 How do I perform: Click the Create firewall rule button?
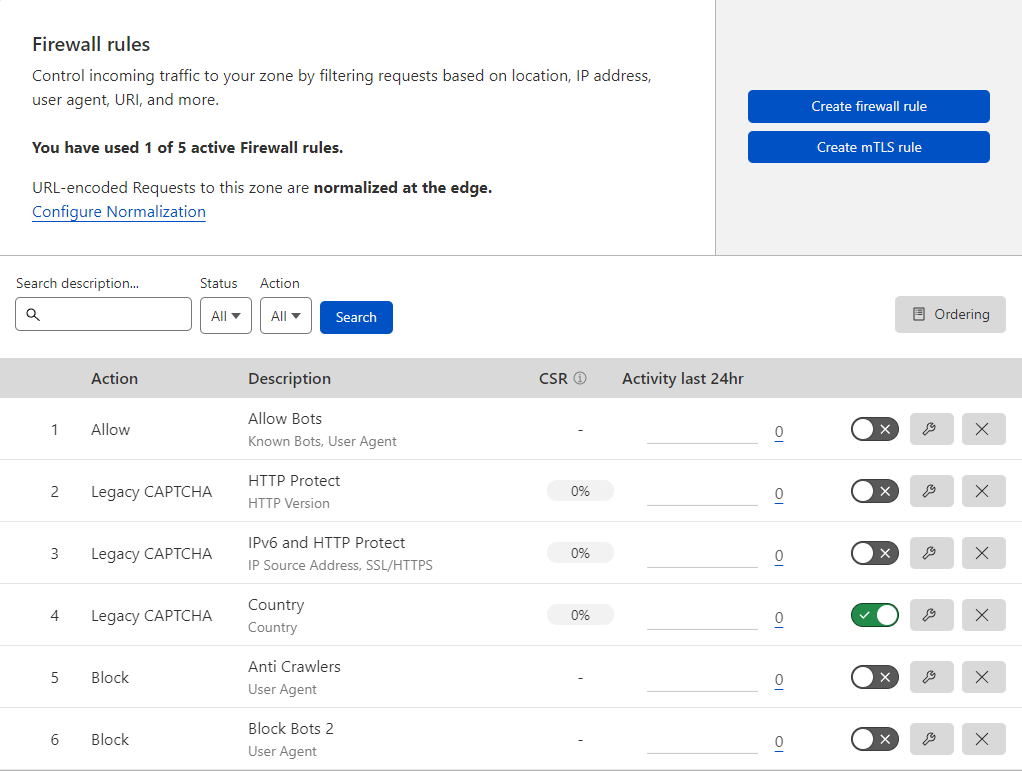868,106
